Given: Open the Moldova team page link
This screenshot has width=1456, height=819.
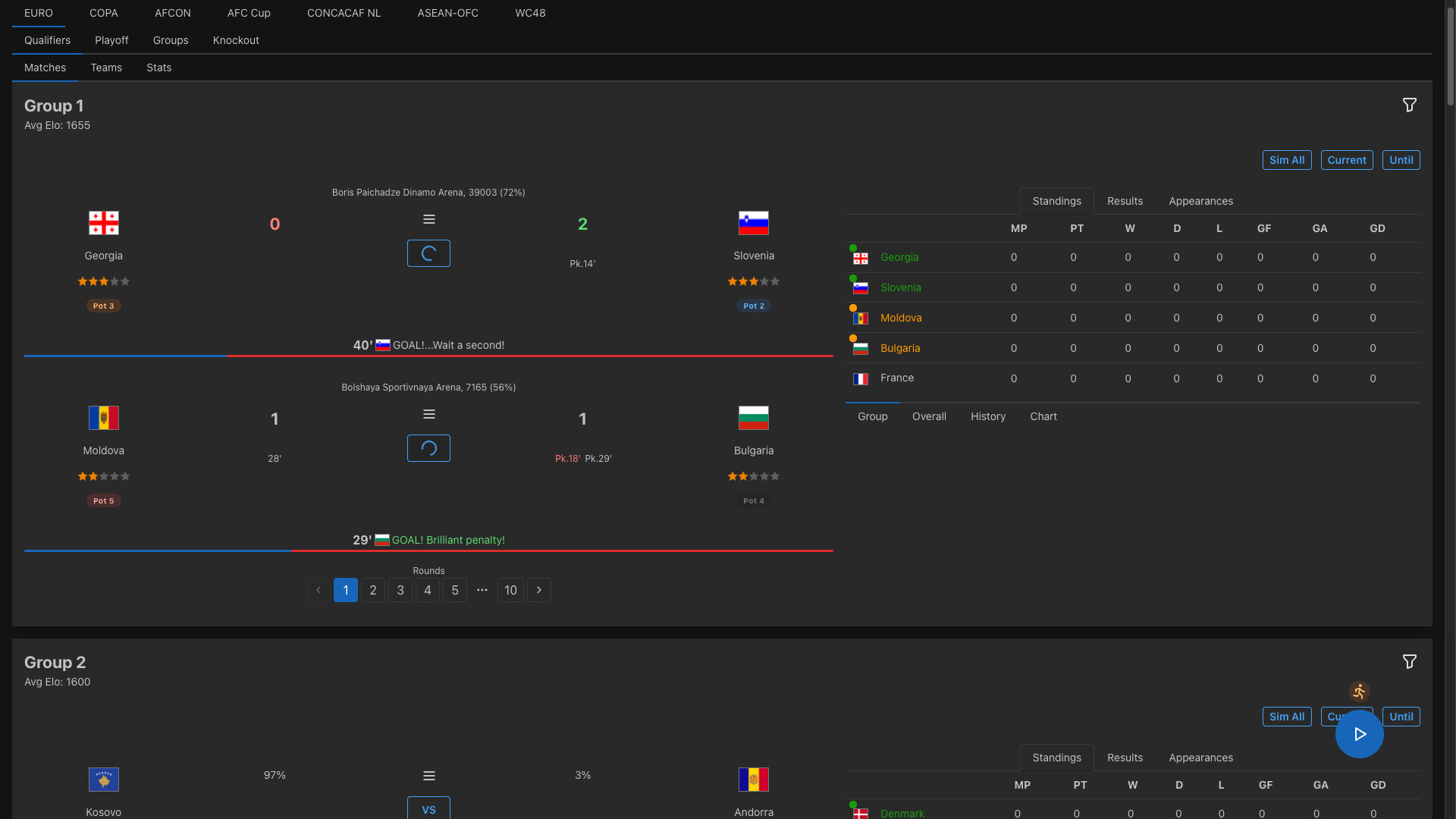Looking at the screenshot, I should (902, 318).
